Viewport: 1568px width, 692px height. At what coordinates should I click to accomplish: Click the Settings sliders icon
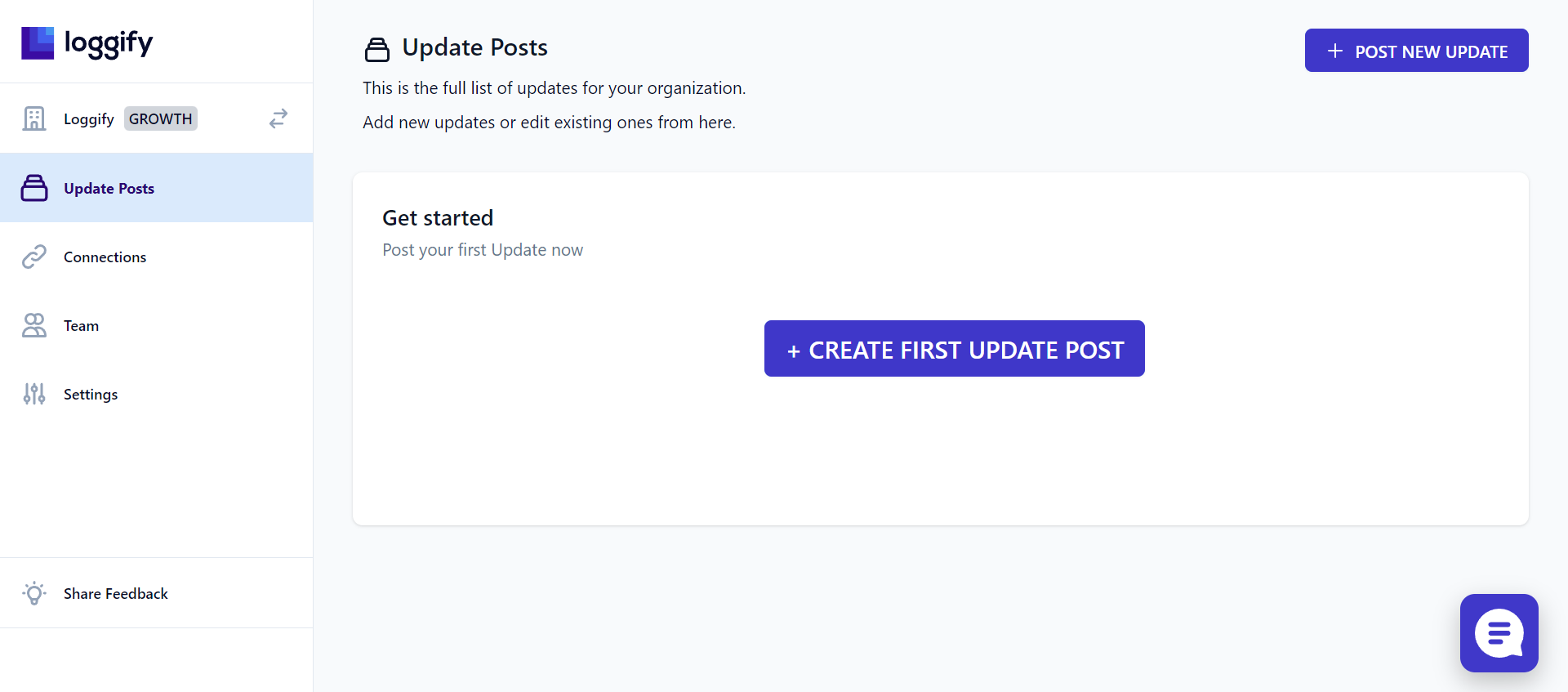click(x=34, y=394)
